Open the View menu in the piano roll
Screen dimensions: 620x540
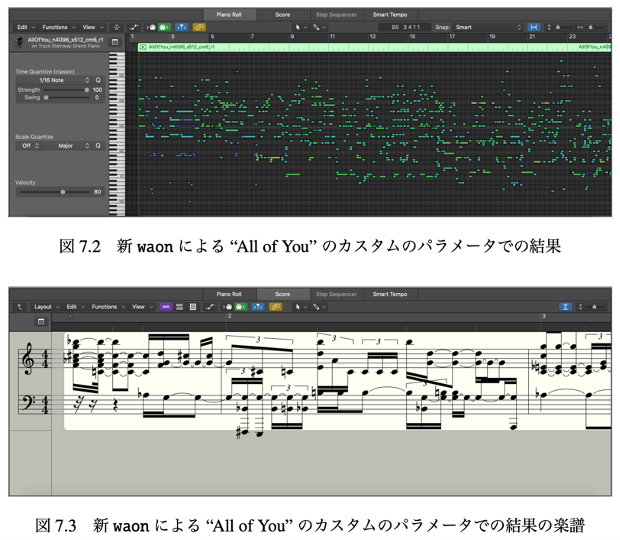coord(93,27)
